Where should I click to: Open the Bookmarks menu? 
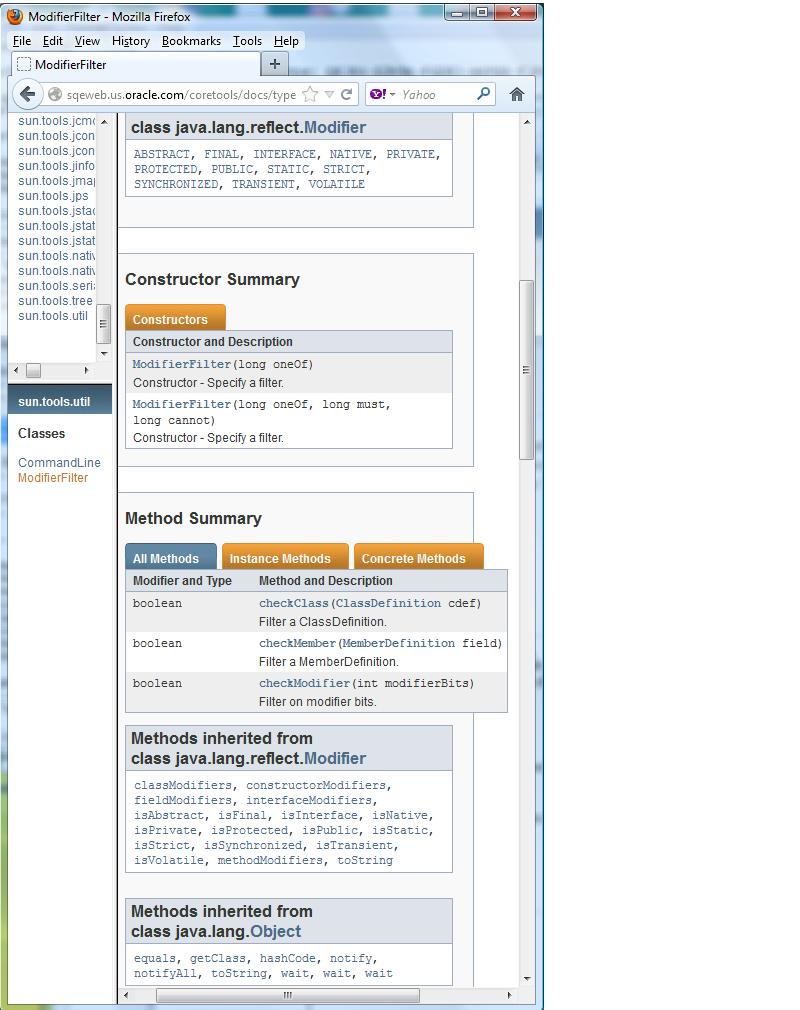[191, 41]
